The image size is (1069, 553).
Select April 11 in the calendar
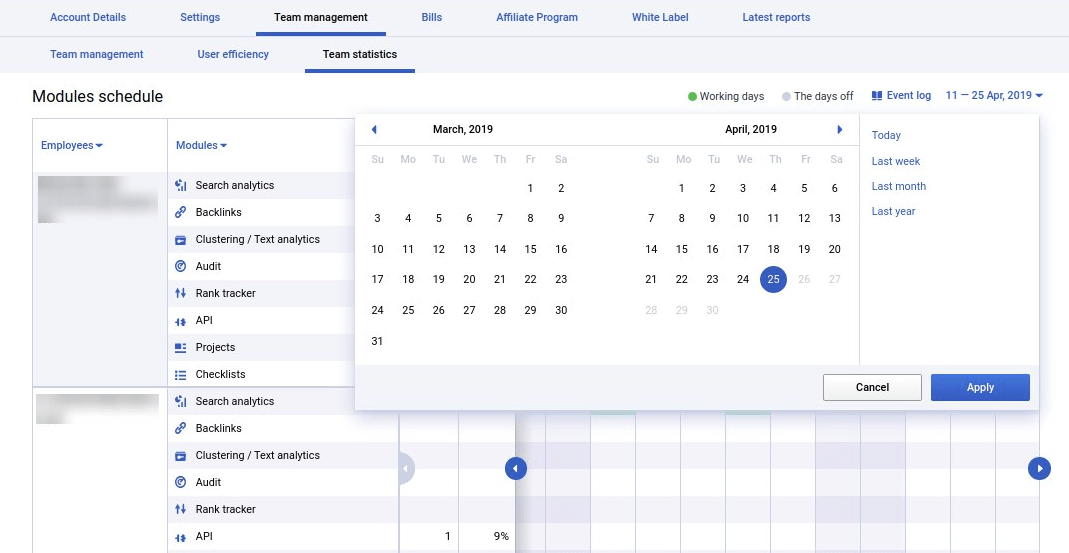point(773,219)
